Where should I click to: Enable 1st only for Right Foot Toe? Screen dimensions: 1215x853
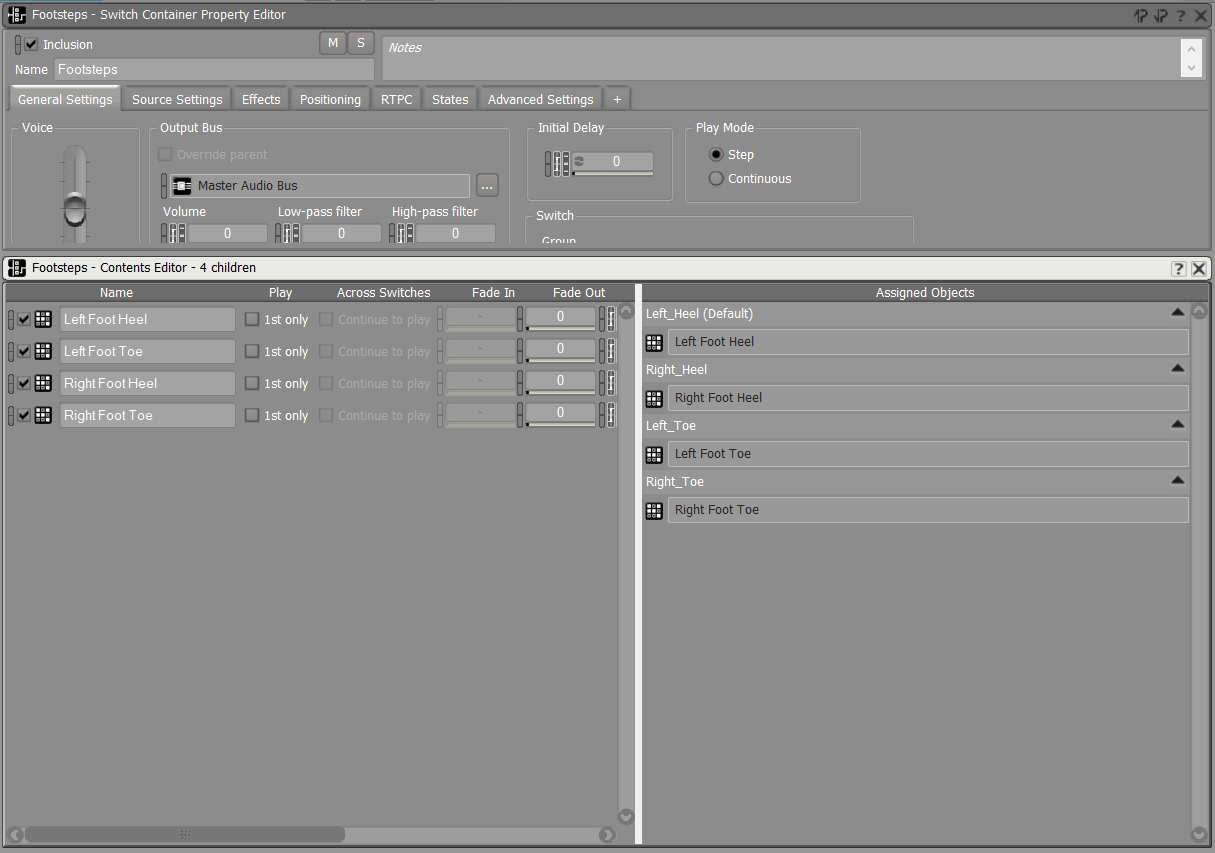[252, 416]
